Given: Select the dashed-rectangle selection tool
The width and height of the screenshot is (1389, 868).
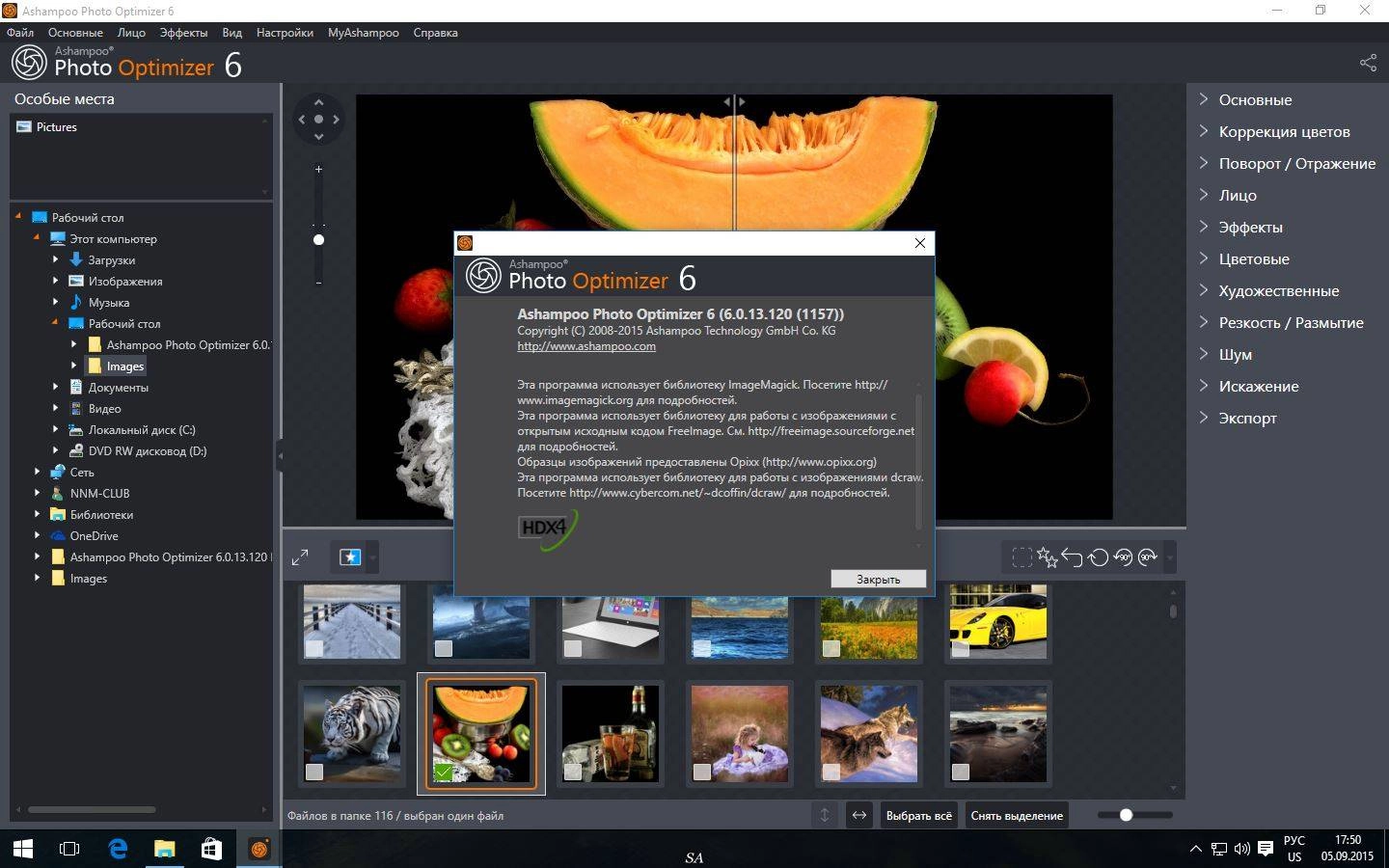Looking at the screenshot, I should click(x=1021, y=556).
